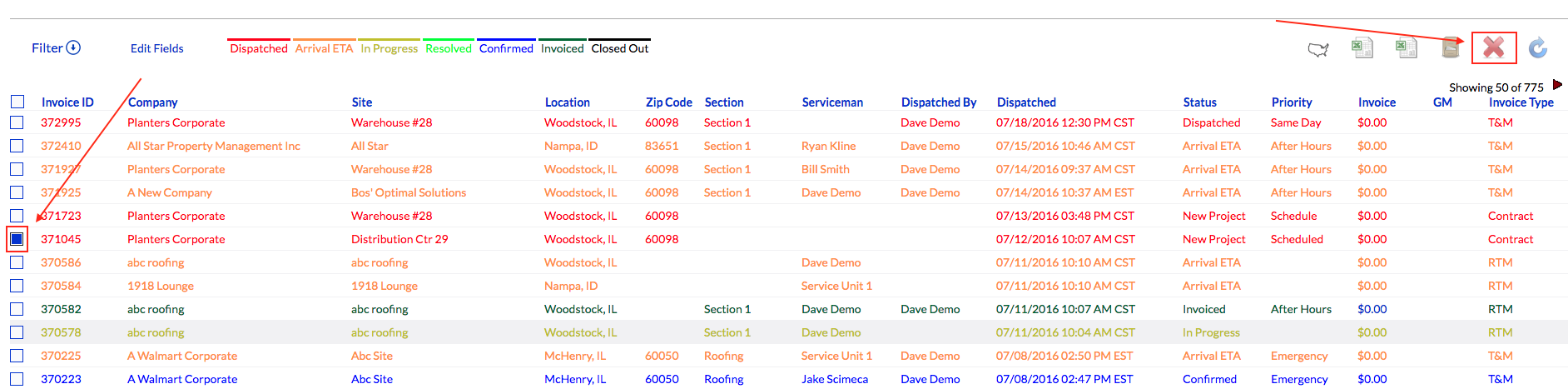Click the 1918 Lounge company cell
Screen dimensions: 1568x389
[161, 286]
